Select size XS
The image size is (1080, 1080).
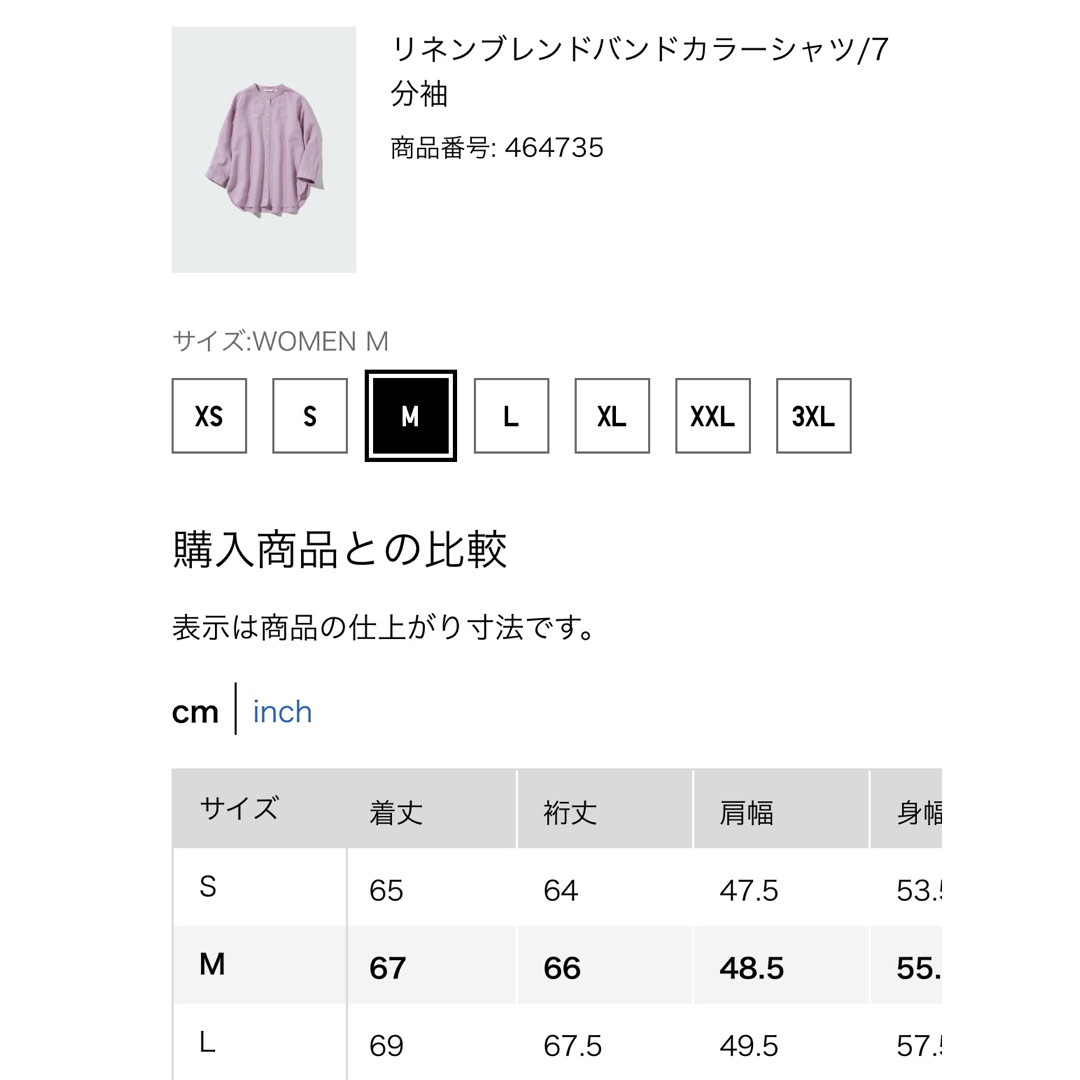tap(209, 415)
